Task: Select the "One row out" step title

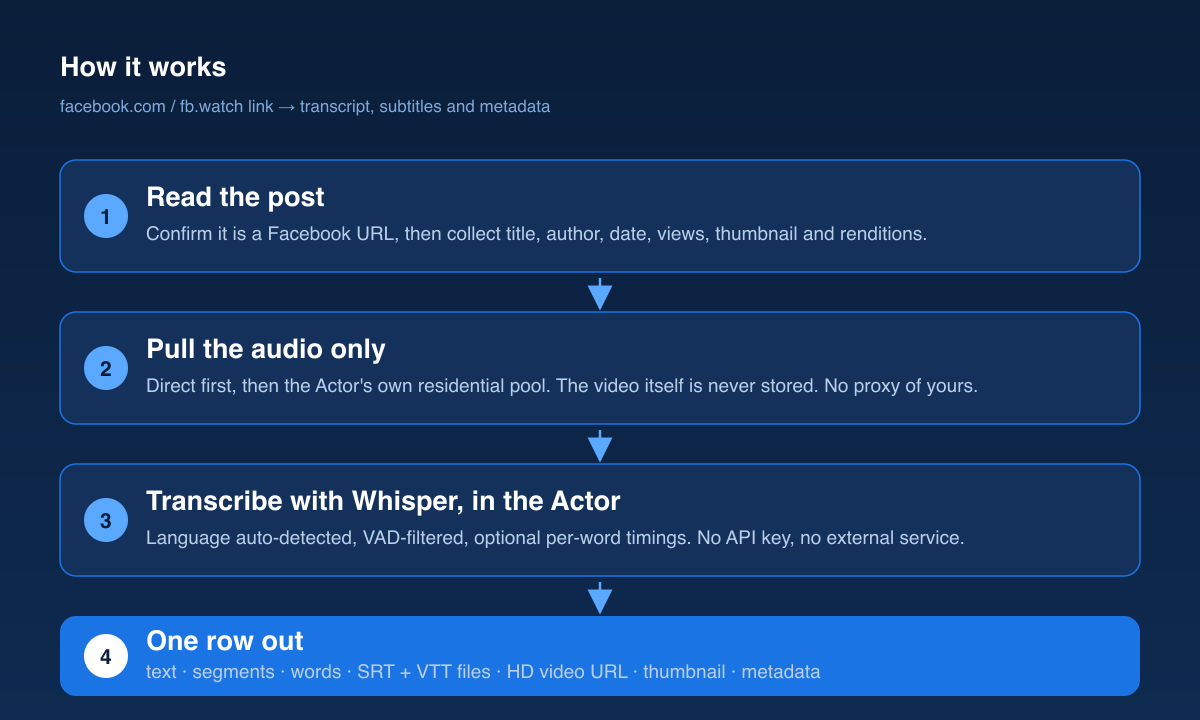Action: coord(225,641)
